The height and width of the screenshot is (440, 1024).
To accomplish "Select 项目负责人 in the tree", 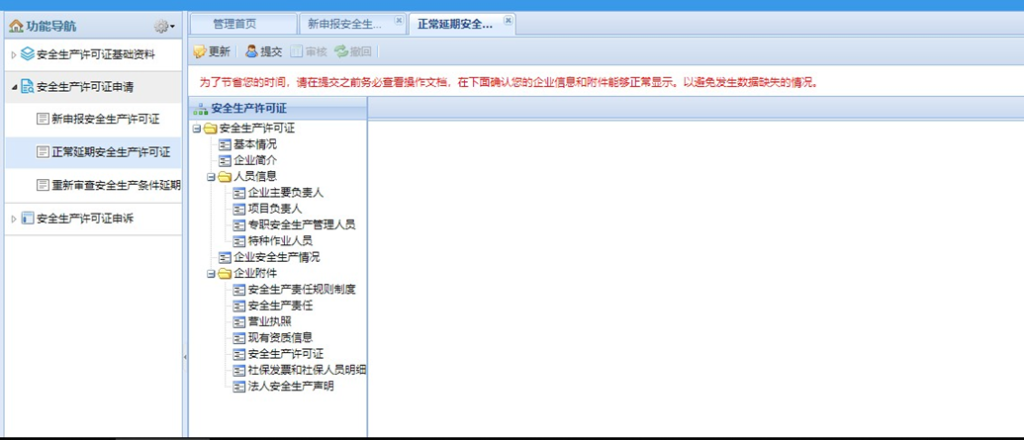I will (275, 209).
